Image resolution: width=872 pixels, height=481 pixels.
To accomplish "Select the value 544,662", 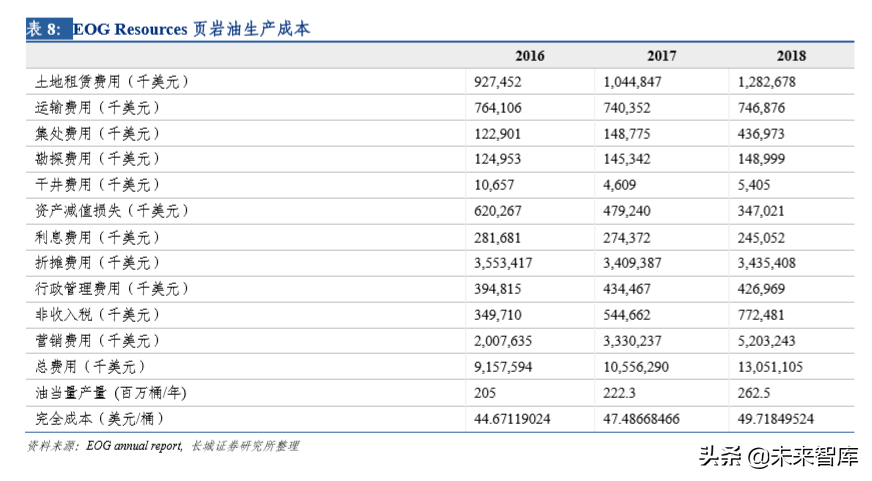I will pos(627,315).
